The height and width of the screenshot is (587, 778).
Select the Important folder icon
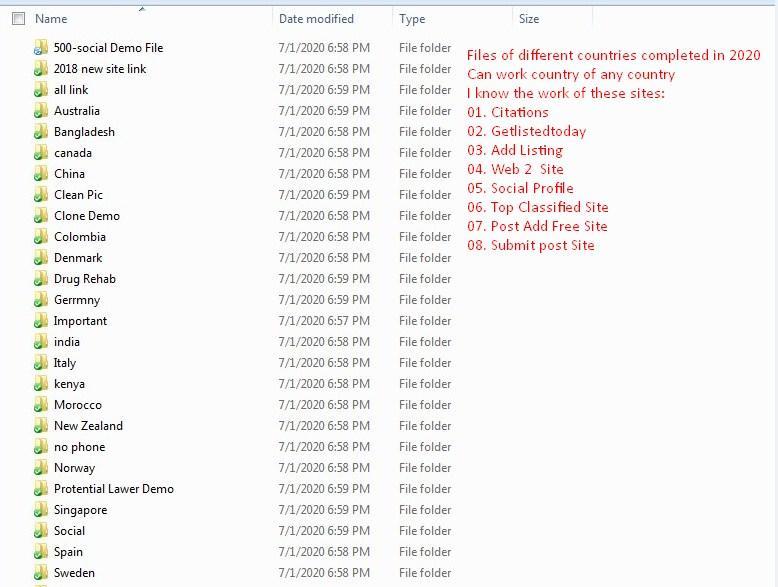(41, 321)
